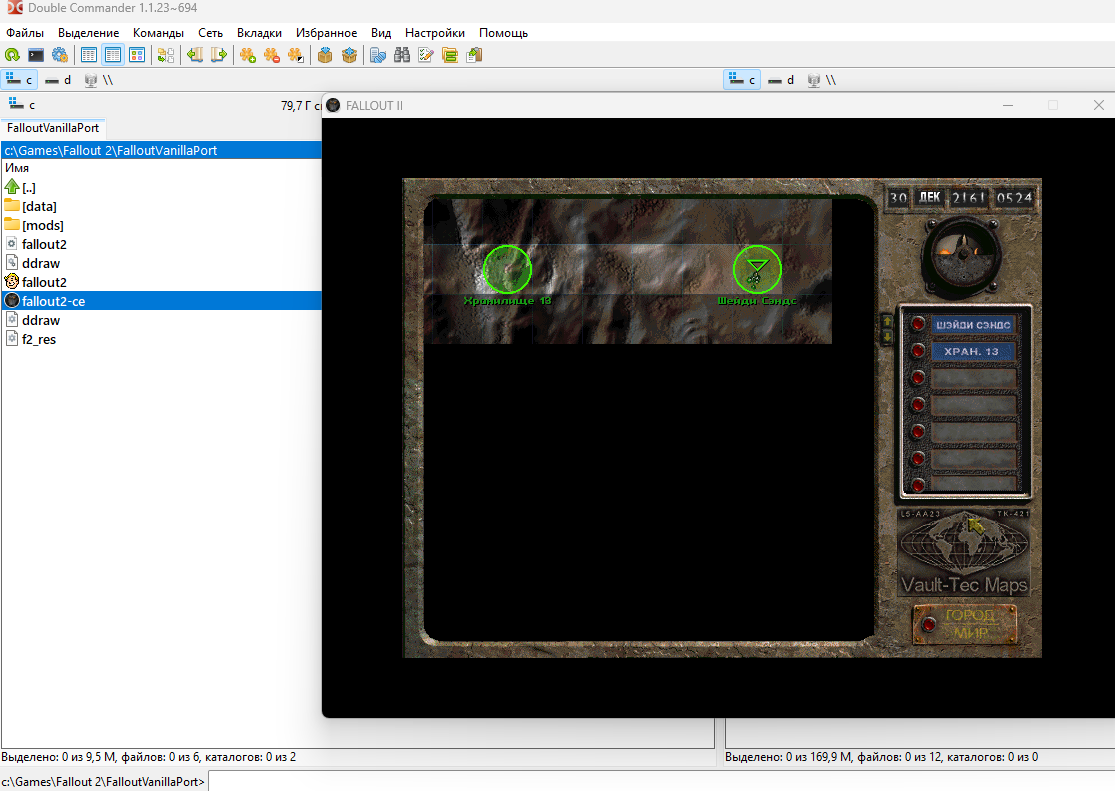Open the Команды menu
Image resolution: width=1115 pixels, height=791 pixels.
click(x=159, y=33)
